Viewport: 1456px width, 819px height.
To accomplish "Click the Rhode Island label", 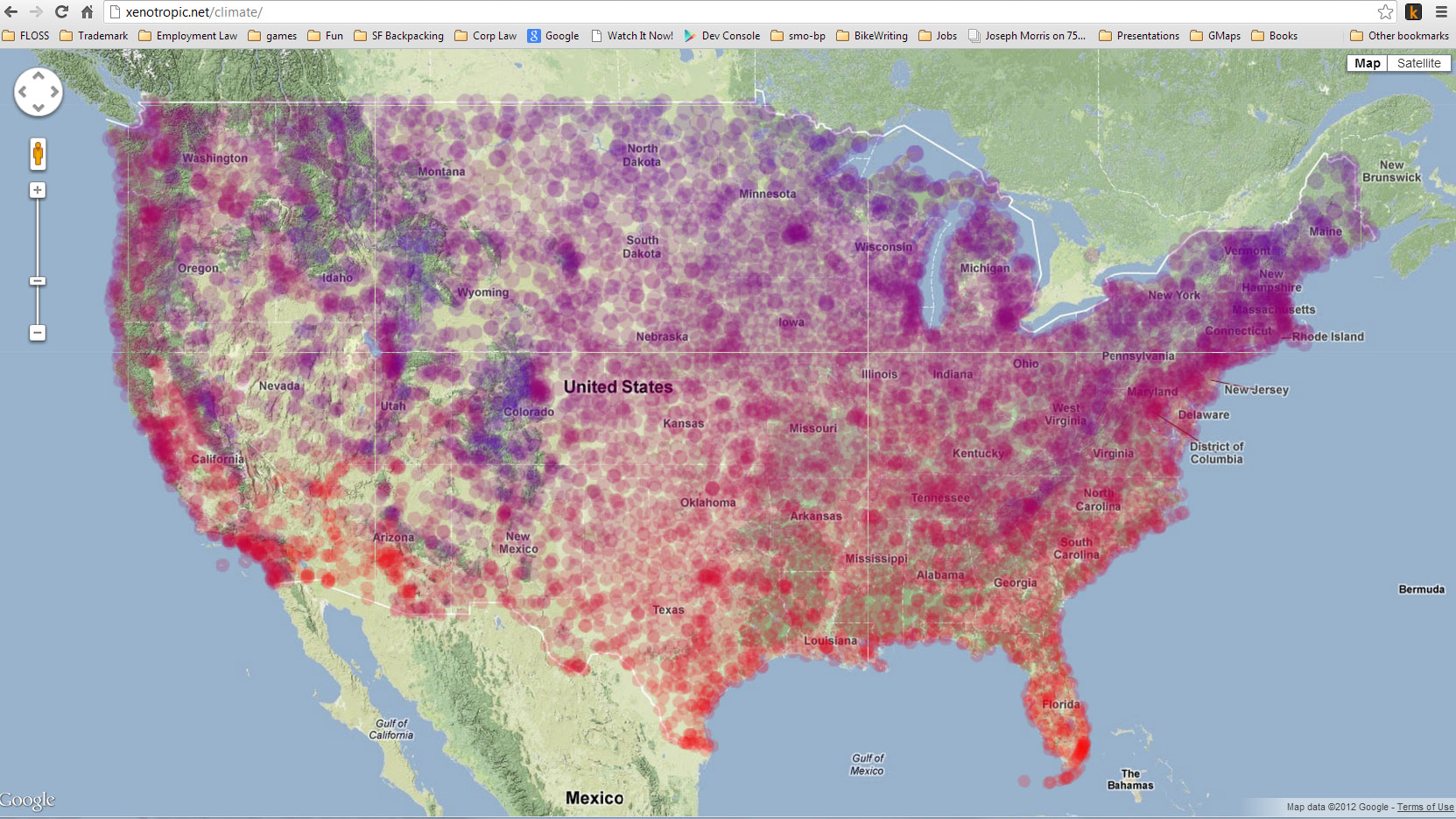I will [x=1327, y=336].
